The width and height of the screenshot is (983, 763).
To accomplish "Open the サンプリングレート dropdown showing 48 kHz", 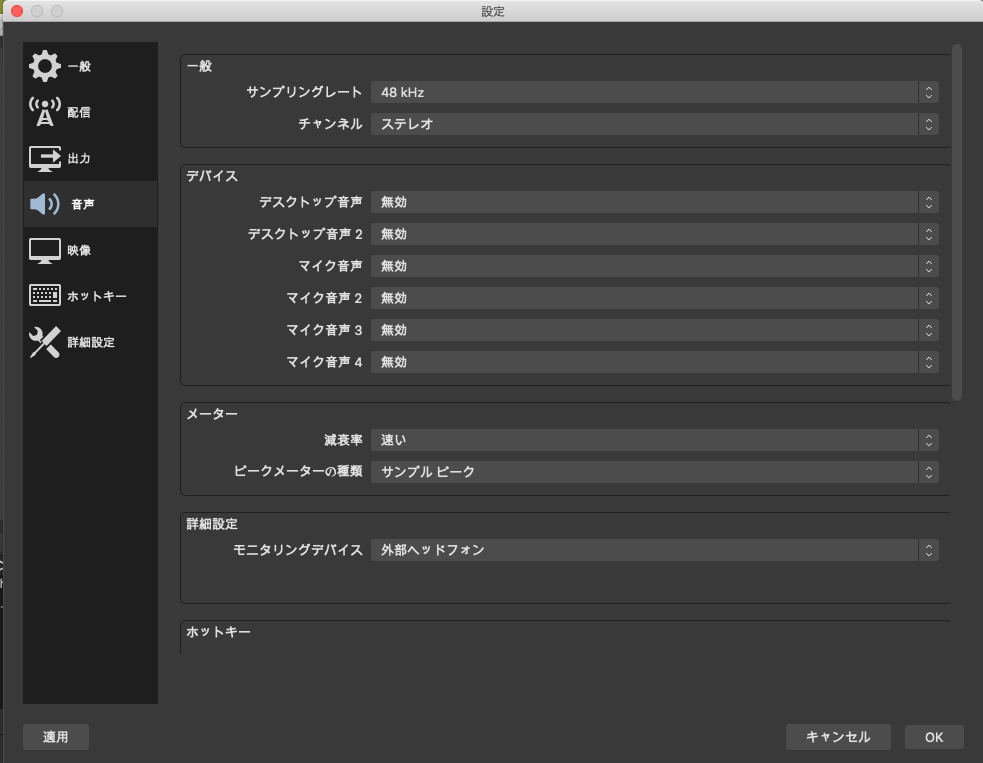I will [654, 92].
